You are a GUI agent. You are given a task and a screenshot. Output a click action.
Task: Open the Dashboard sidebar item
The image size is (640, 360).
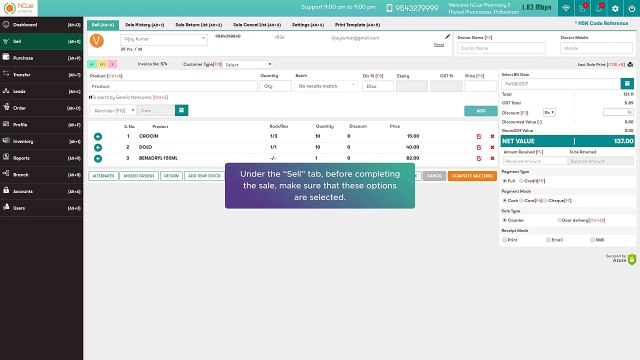click(x=41, y=25)
